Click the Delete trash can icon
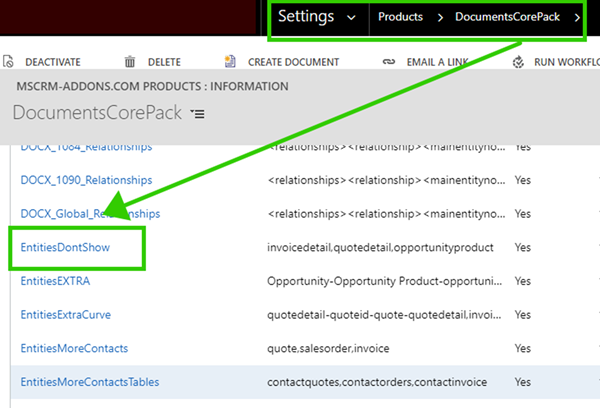 pos(129,62)
